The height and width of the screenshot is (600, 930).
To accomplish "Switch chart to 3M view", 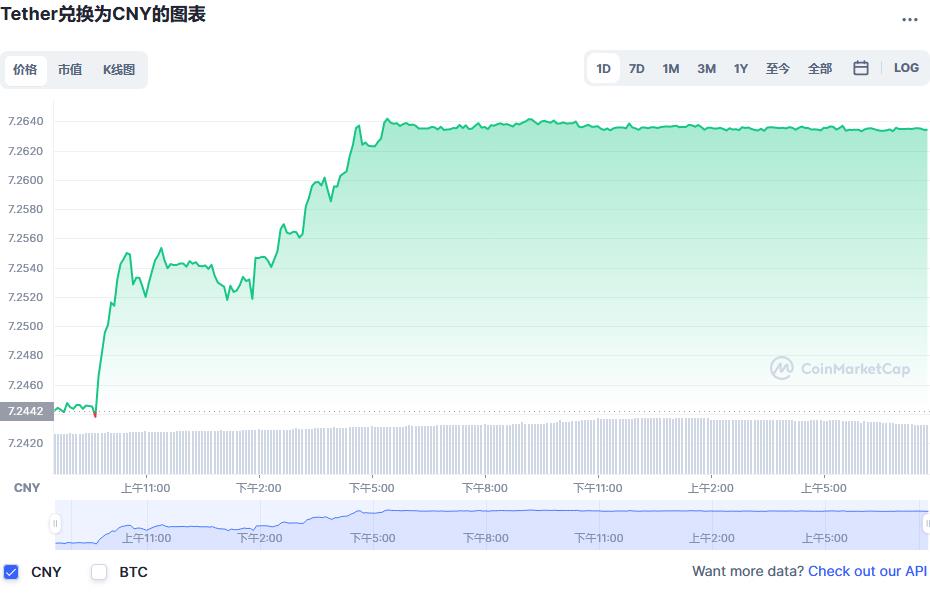I will [x=705, y=67].
